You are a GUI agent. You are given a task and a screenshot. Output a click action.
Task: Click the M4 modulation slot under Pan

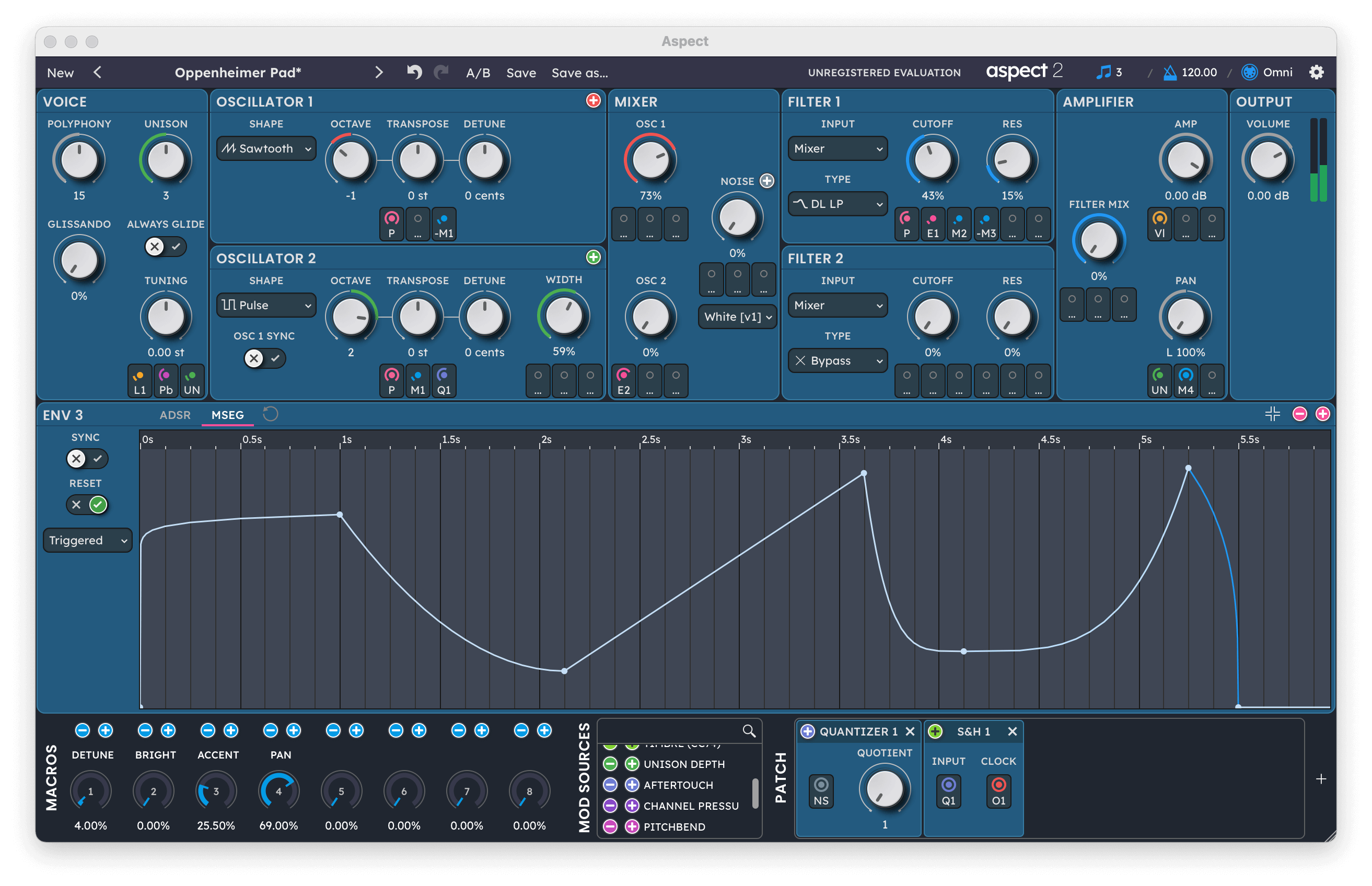pos(1185,381)
